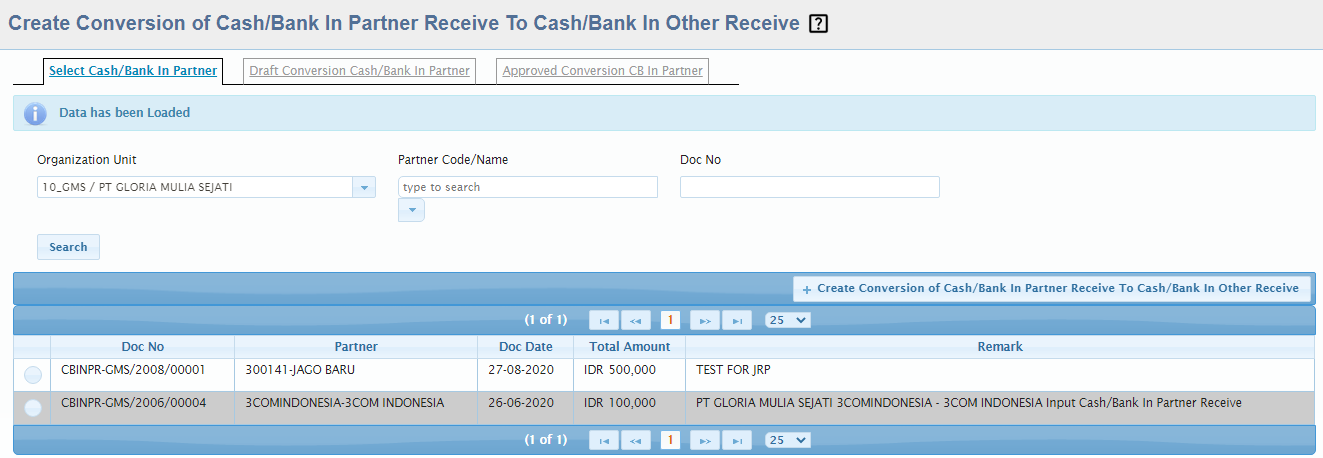Go to first page in bottom paginator

(604, 440)
